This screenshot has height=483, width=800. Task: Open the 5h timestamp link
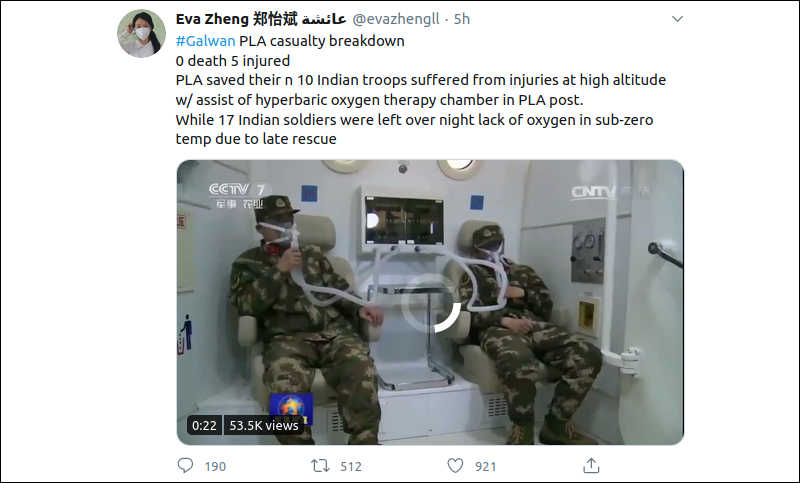462,19
